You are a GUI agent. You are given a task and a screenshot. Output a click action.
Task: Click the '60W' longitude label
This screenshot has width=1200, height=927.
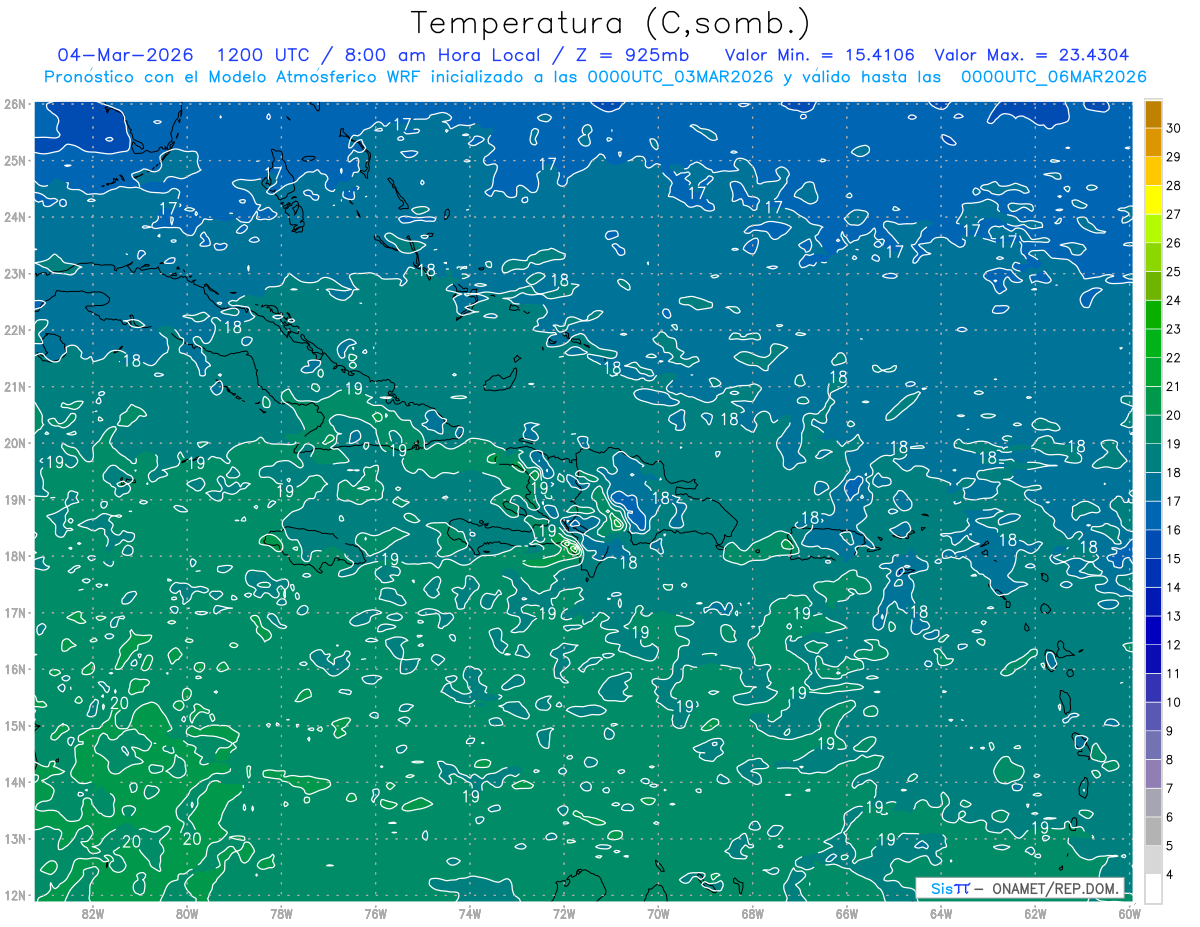point(1129,913)
